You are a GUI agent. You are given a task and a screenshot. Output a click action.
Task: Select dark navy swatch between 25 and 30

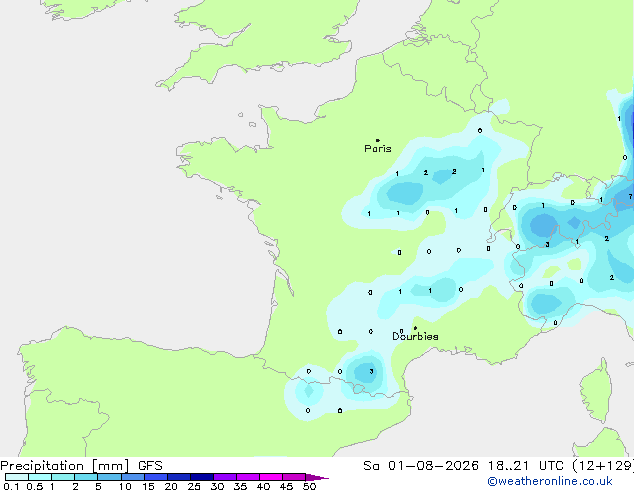202,477
